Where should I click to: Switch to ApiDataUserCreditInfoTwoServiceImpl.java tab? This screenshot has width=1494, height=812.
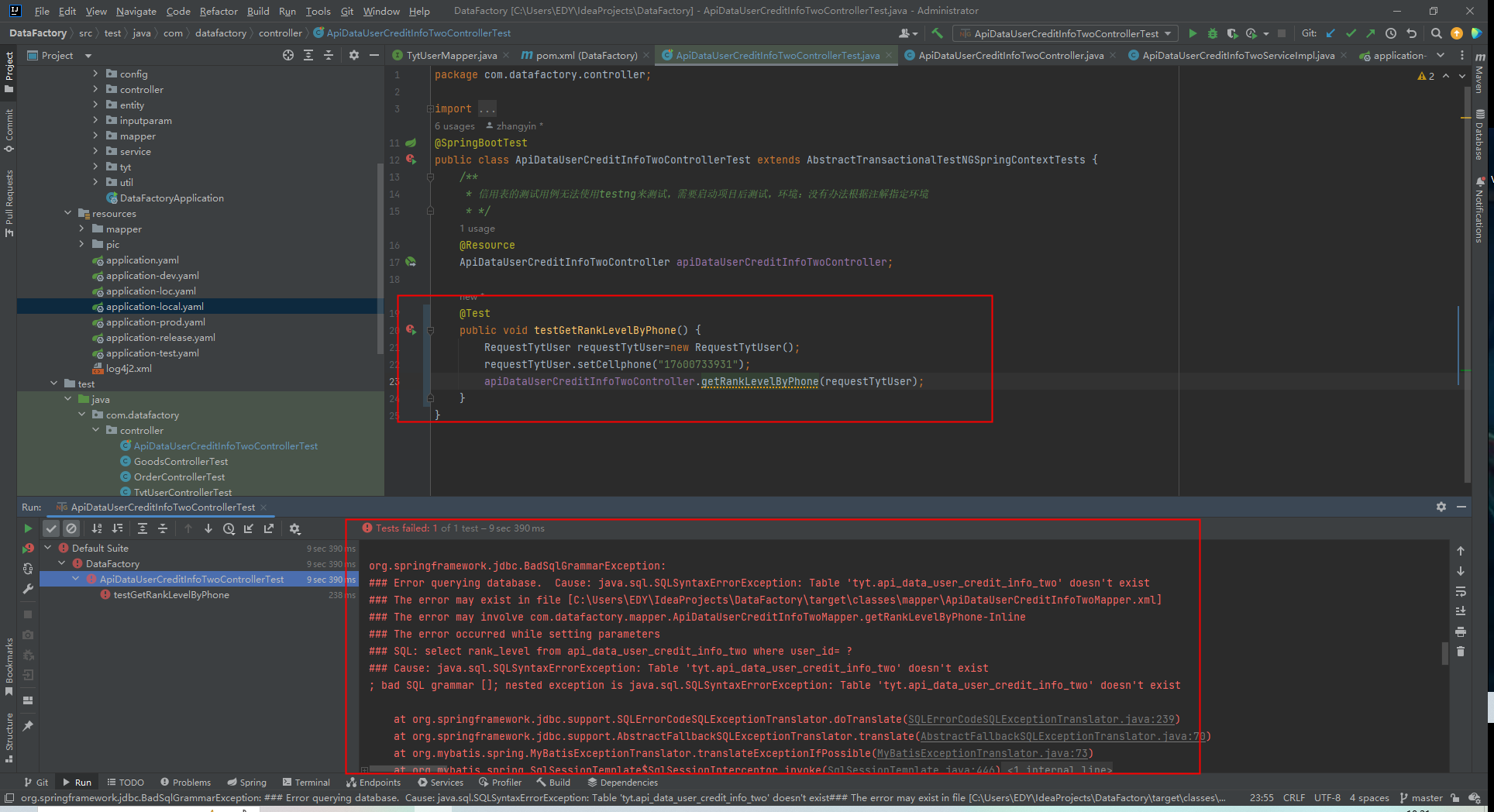click(1238, 55)
